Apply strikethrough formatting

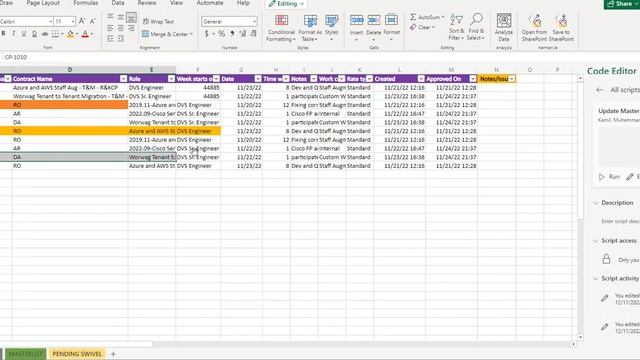pos(45,33)
